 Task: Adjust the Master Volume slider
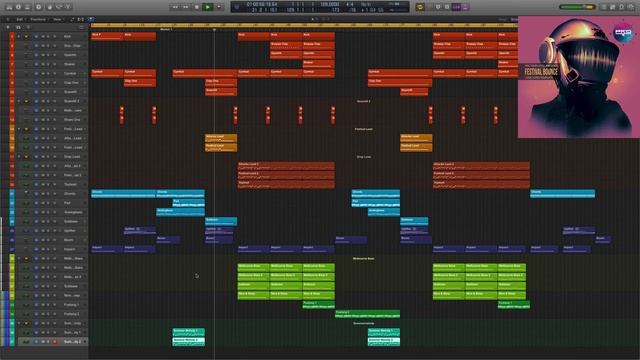578,7
